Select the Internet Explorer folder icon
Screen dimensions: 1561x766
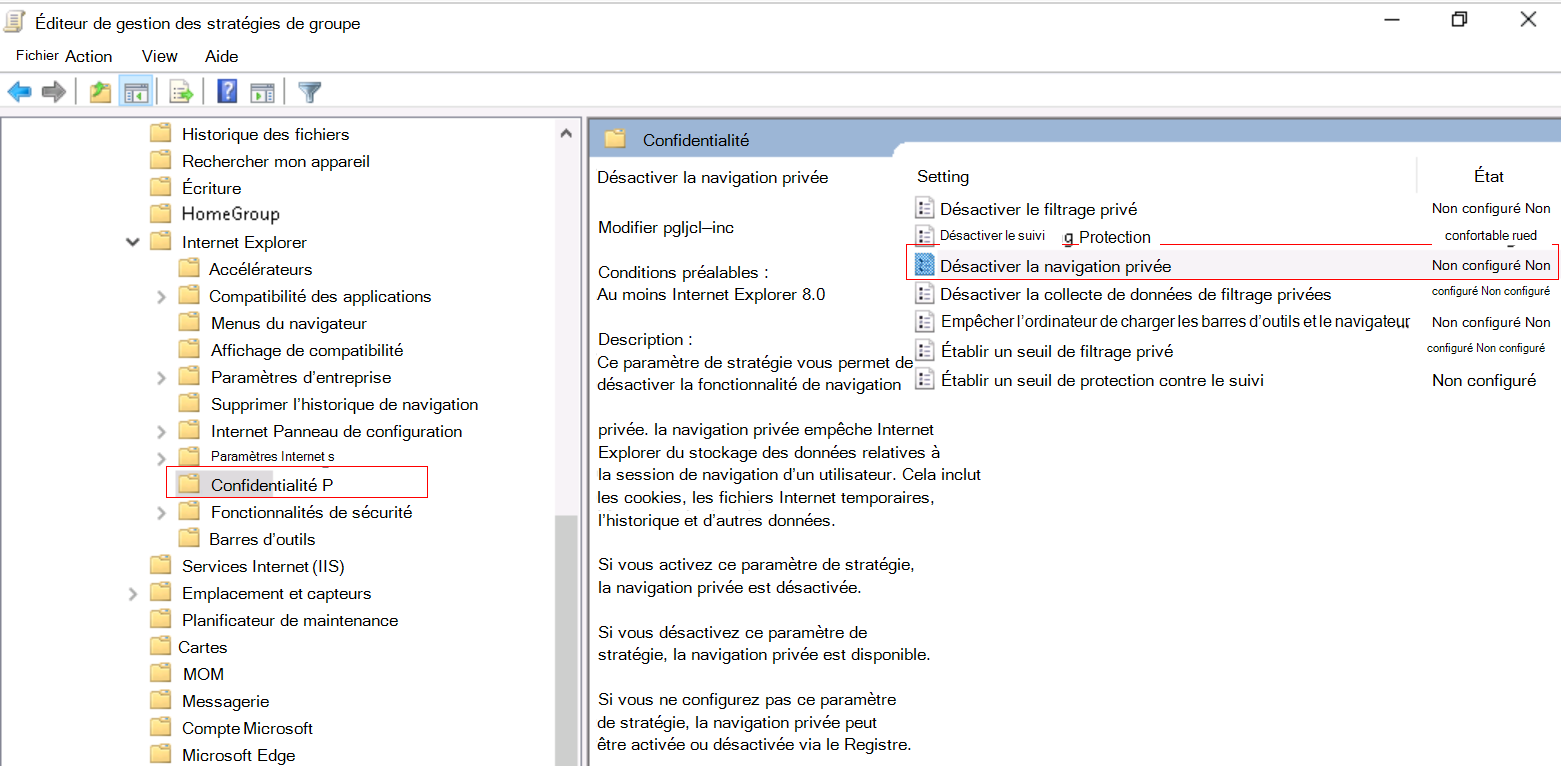click(x=162, y=241)
